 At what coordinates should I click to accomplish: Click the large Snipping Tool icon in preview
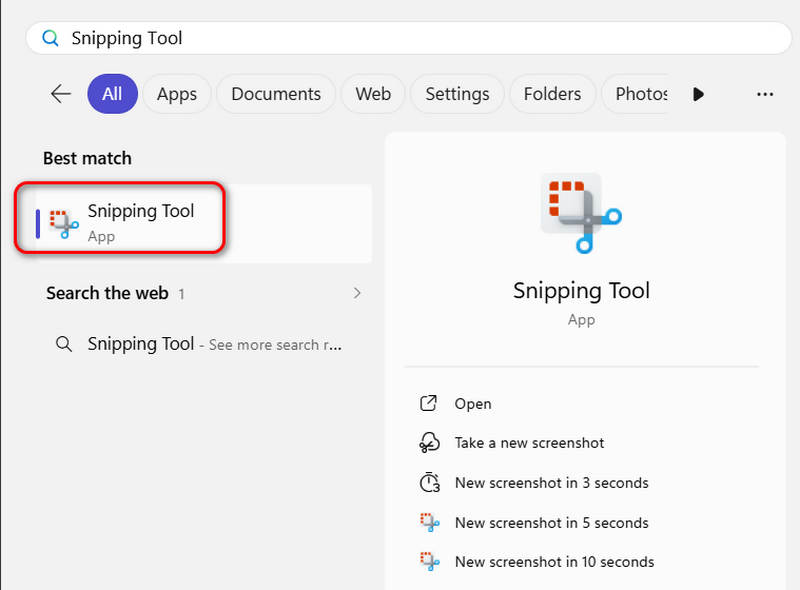click(x=581, y=213)
